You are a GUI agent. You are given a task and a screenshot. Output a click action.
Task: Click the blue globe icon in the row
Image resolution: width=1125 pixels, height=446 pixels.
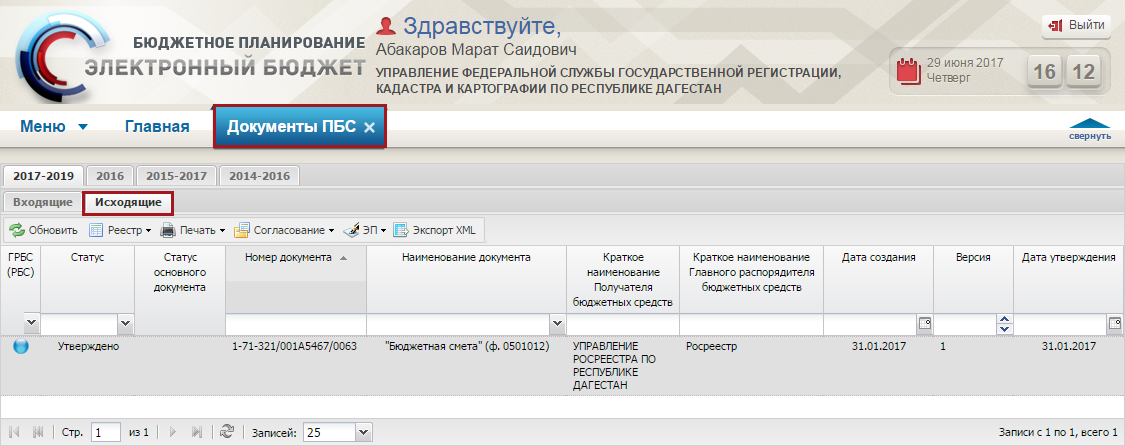(x=21, y=346)
